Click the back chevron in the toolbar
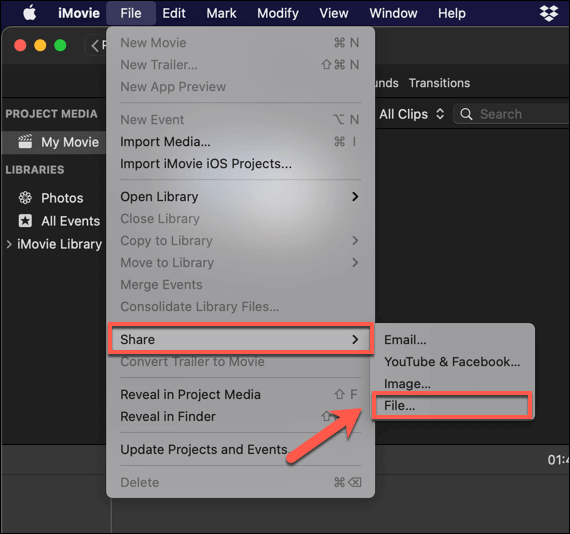Image resolution: width=570 pixels, height=534 pixels. point(95,46)
